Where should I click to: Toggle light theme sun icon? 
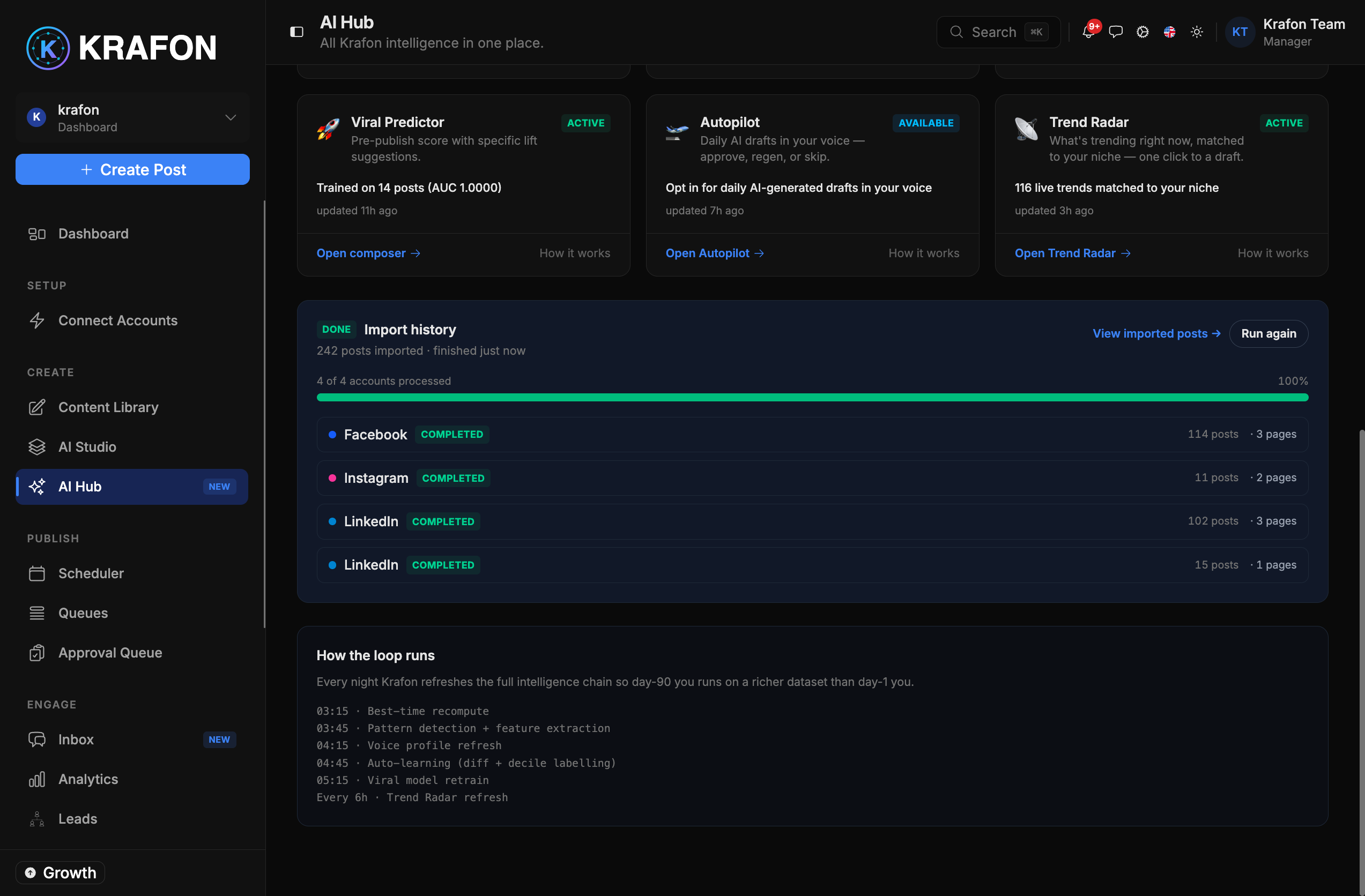[1197, 32]
